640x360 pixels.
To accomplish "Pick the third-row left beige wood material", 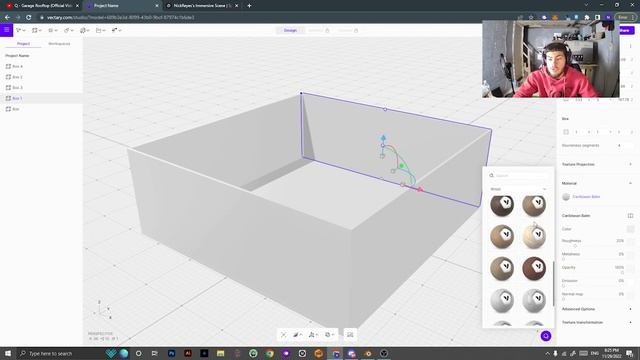I will (x=502, y=268).
